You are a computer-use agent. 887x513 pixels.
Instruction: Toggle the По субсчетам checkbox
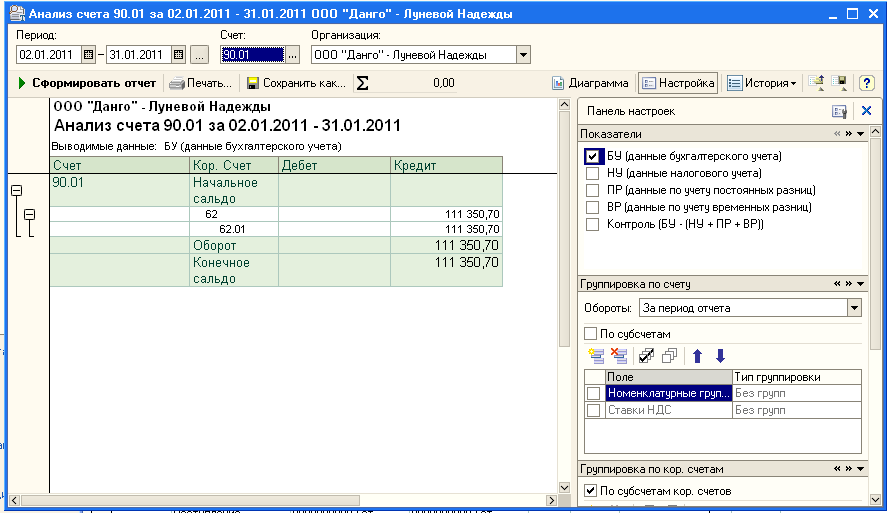pos(590,333)
